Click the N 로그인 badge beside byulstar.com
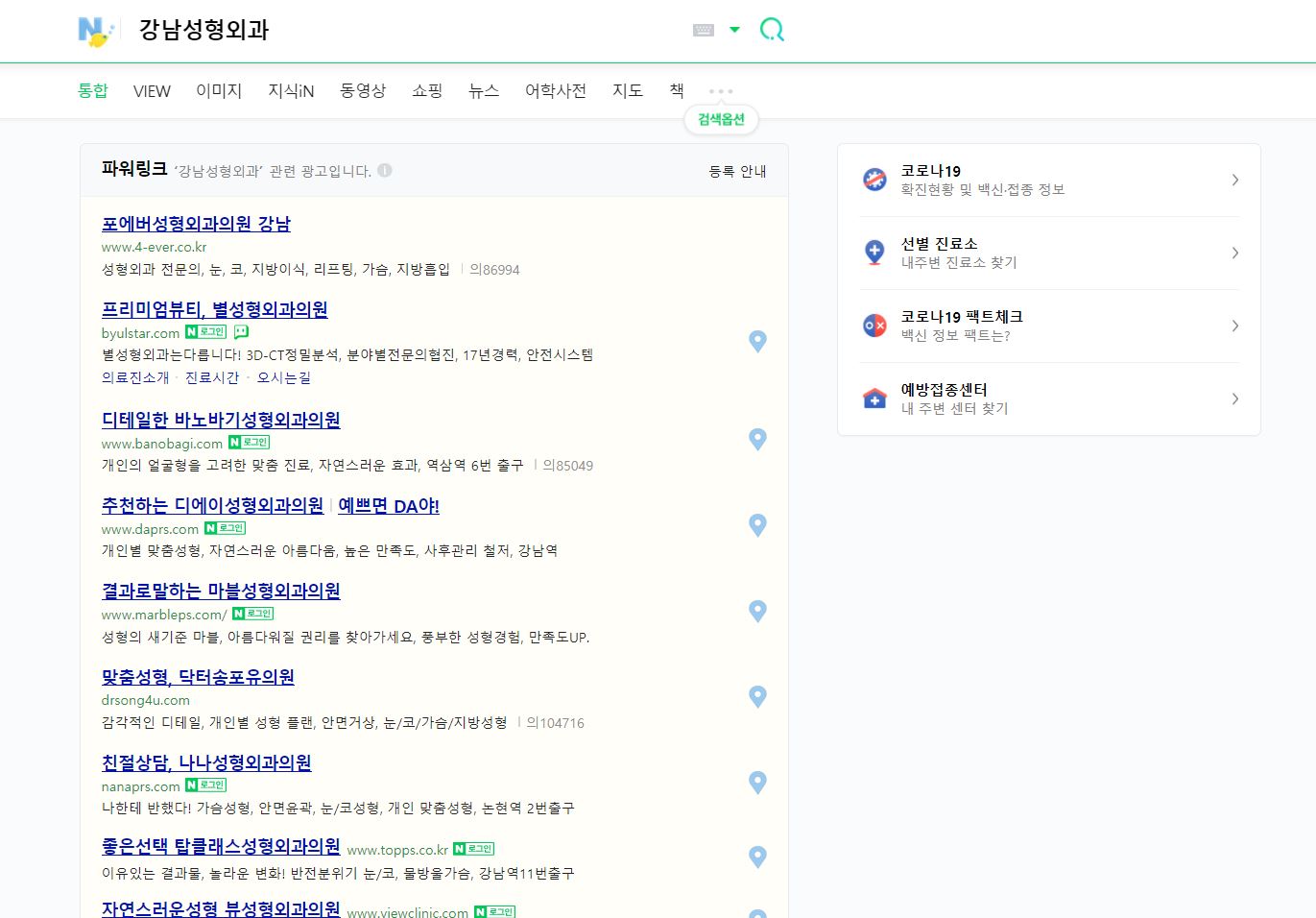The width and height of the screenshot is (1316, 918). (x=205, y=332)
